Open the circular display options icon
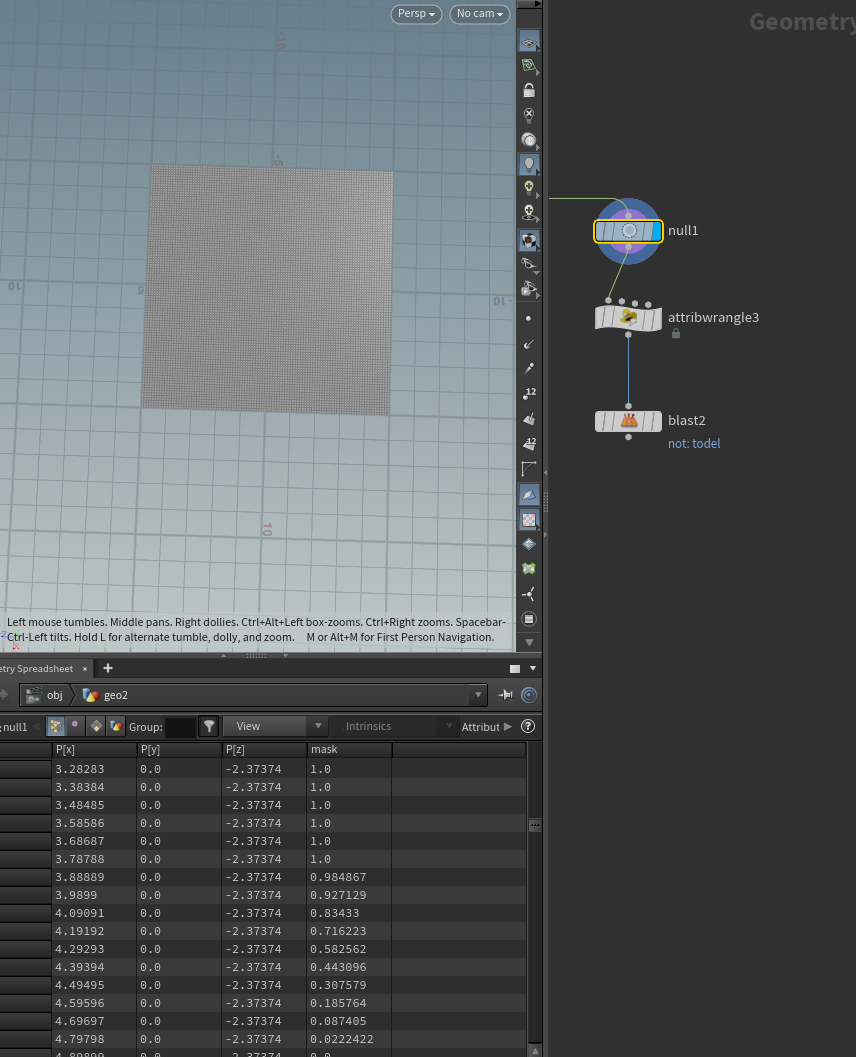Viewport: 856px width, 1057px height. pos(529,619)
